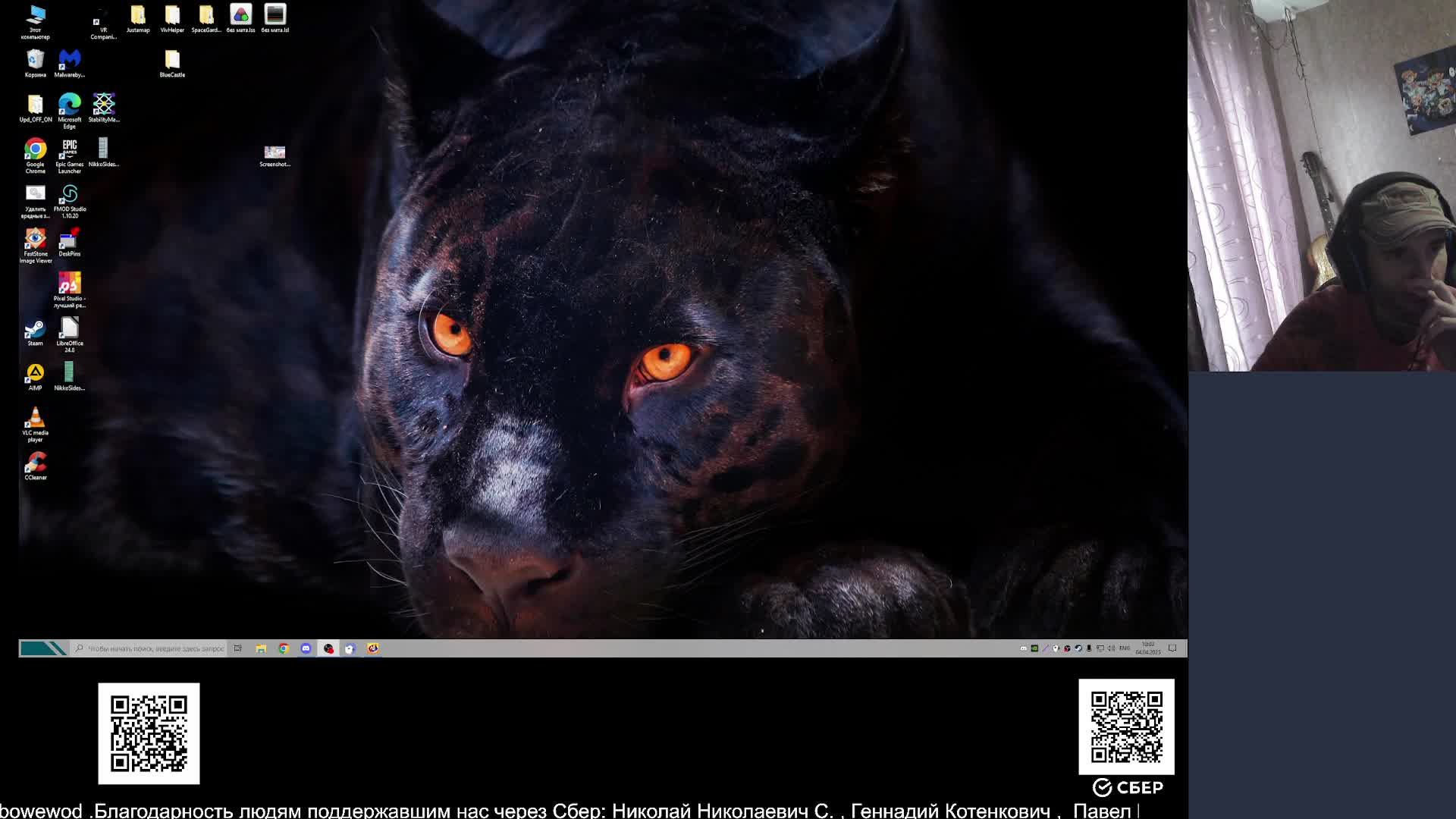Open the notification center button
Image resolution: width=1456 pixels, height=819 pixels.
(1172, 648)
